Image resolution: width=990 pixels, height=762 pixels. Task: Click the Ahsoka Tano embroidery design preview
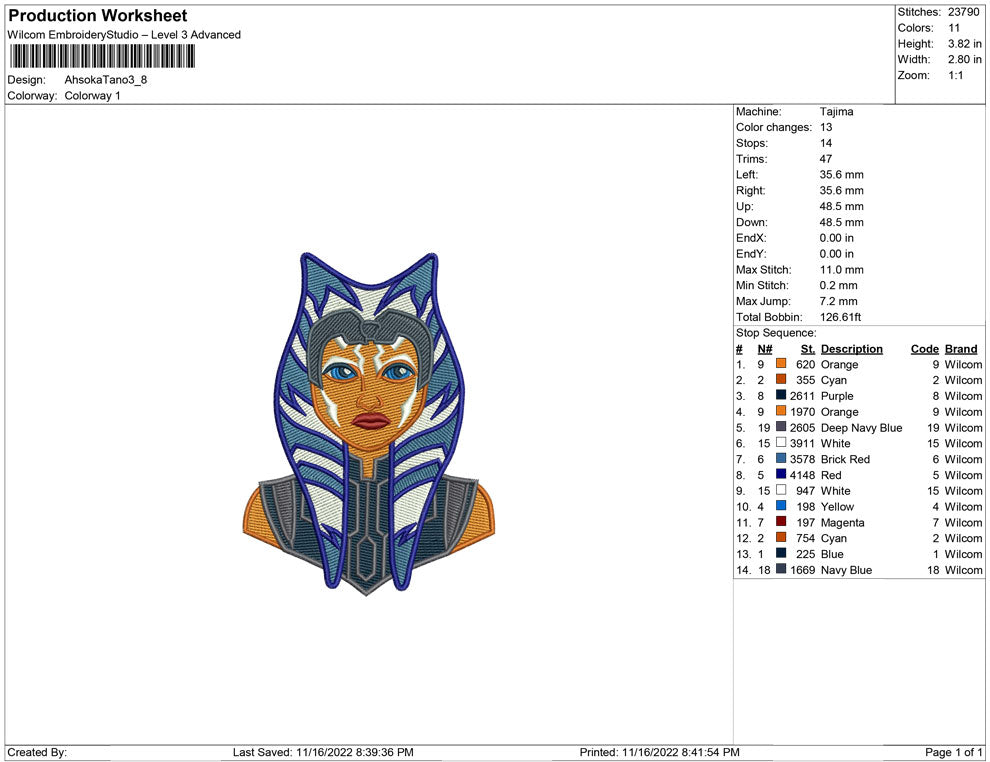[369, 424]
